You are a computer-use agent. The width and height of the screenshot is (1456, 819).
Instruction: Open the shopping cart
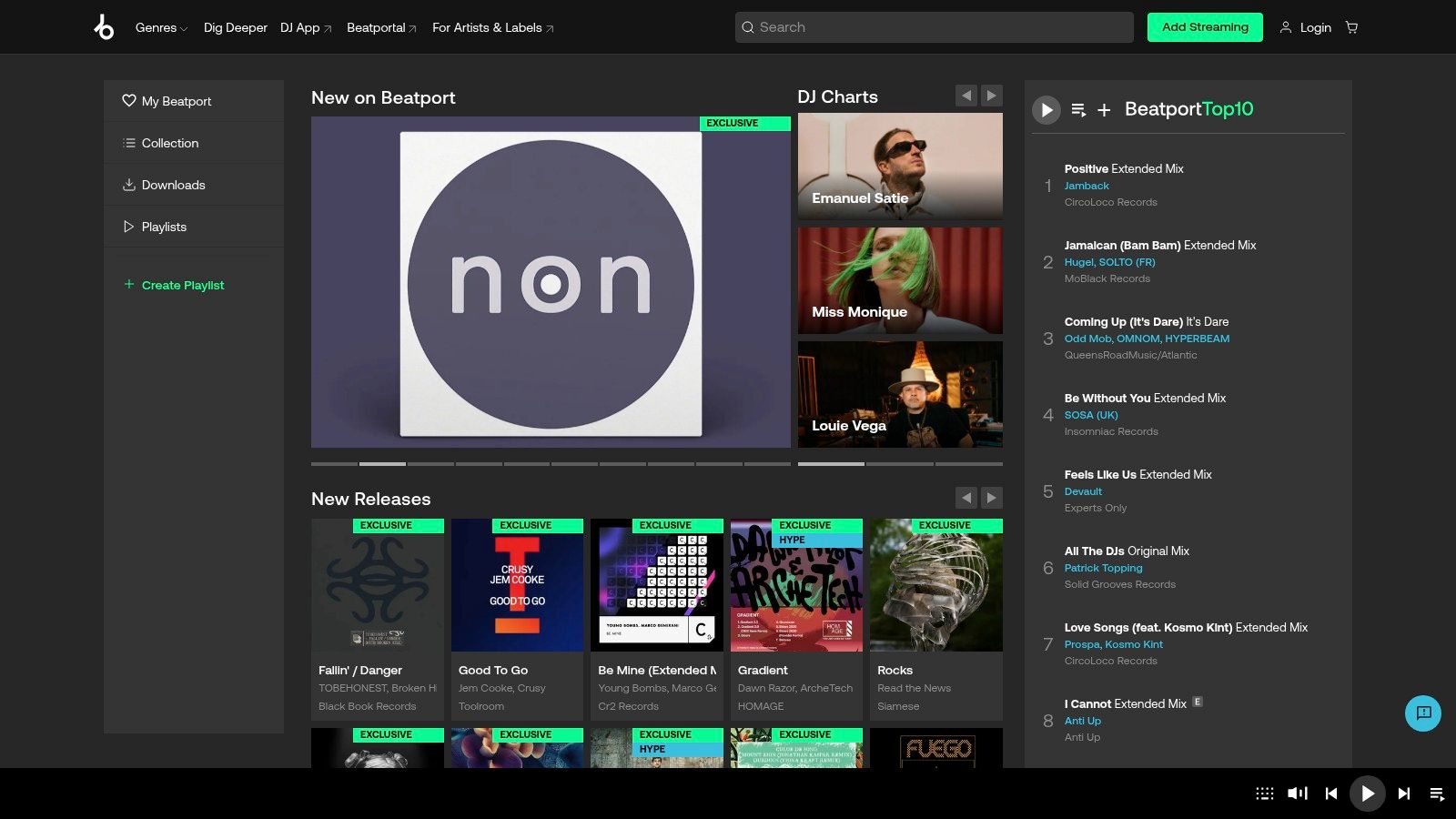click(1351, 27)
